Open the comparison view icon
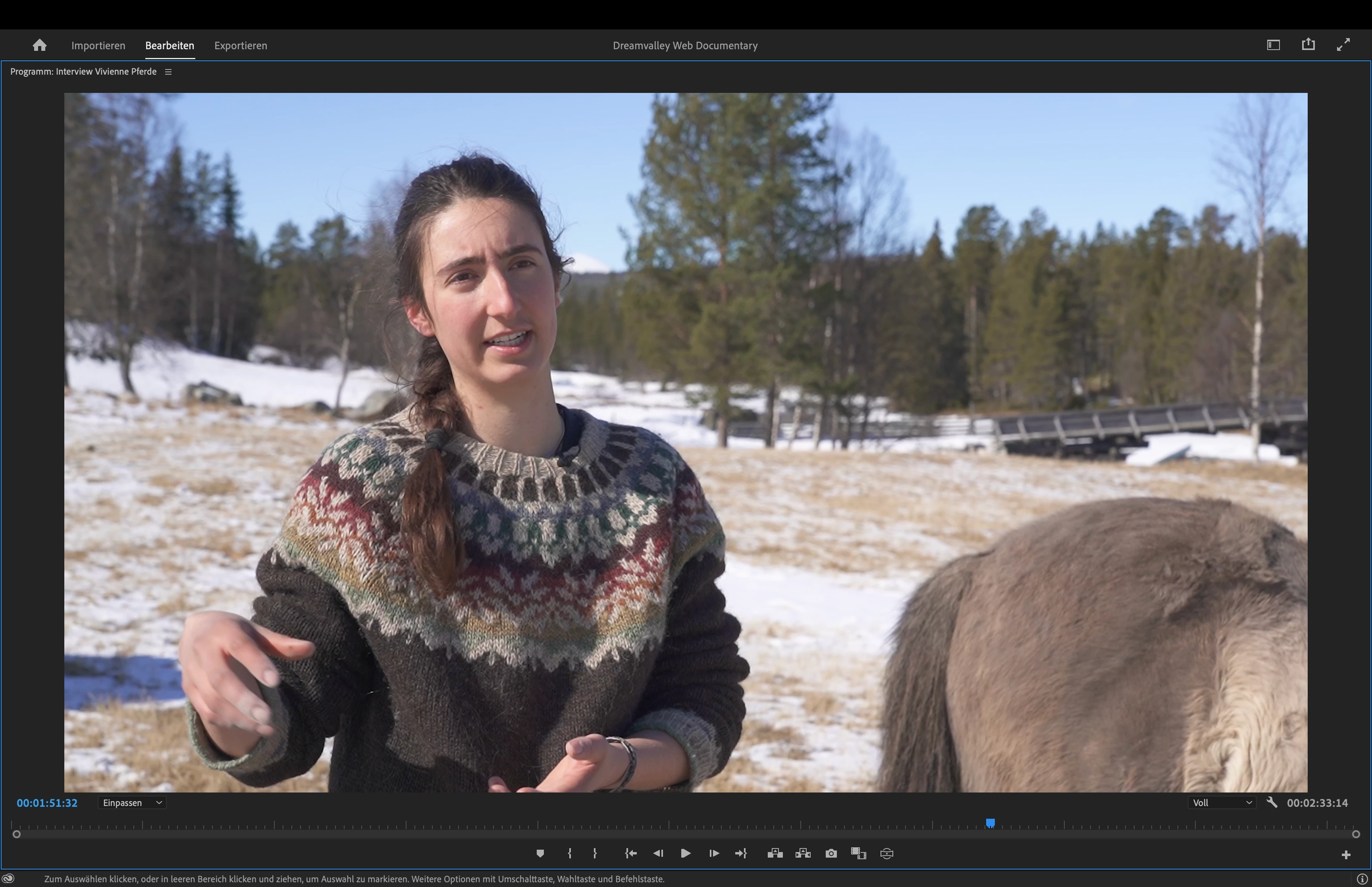The width and height of the screenshot is (1372, 887). click(858, 854)
